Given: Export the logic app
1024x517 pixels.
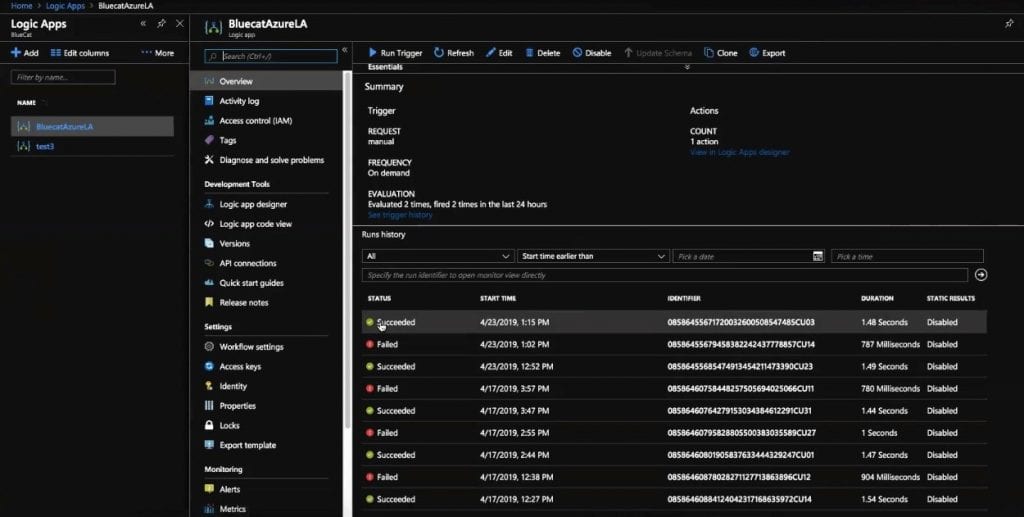Looking at the screenshot, I should (767, 53).
